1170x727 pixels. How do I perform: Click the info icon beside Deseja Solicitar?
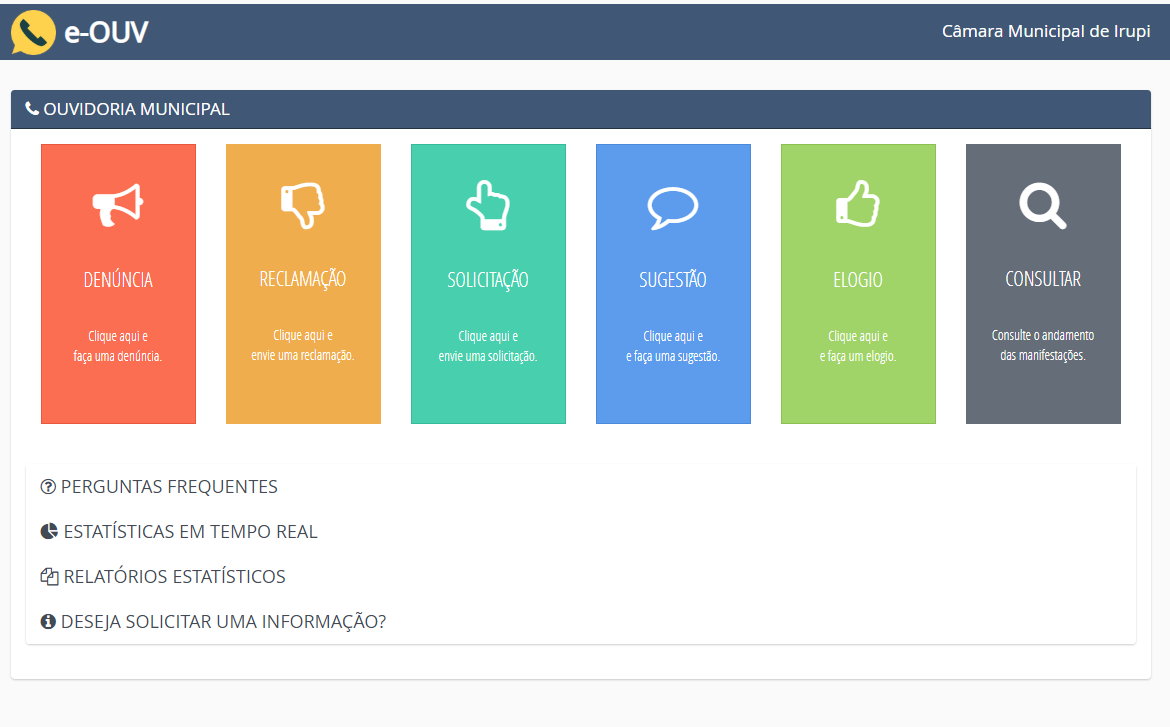48,622
